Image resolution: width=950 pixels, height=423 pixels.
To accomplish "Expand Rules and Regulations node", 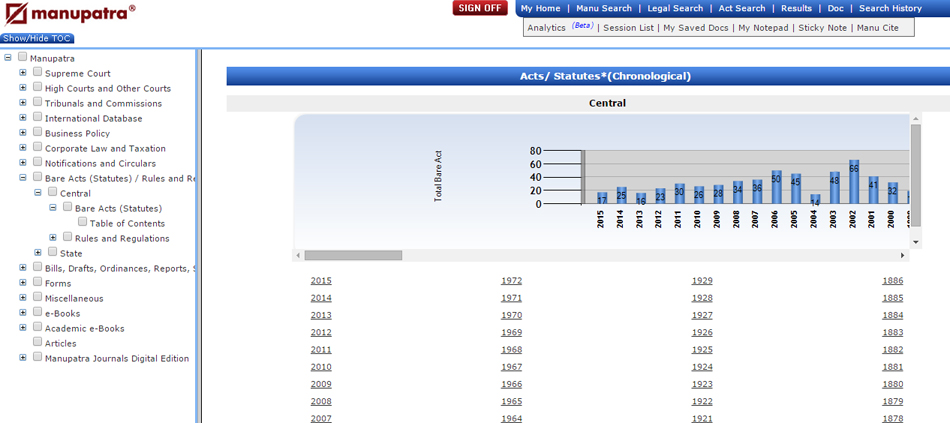I will 53,238.
